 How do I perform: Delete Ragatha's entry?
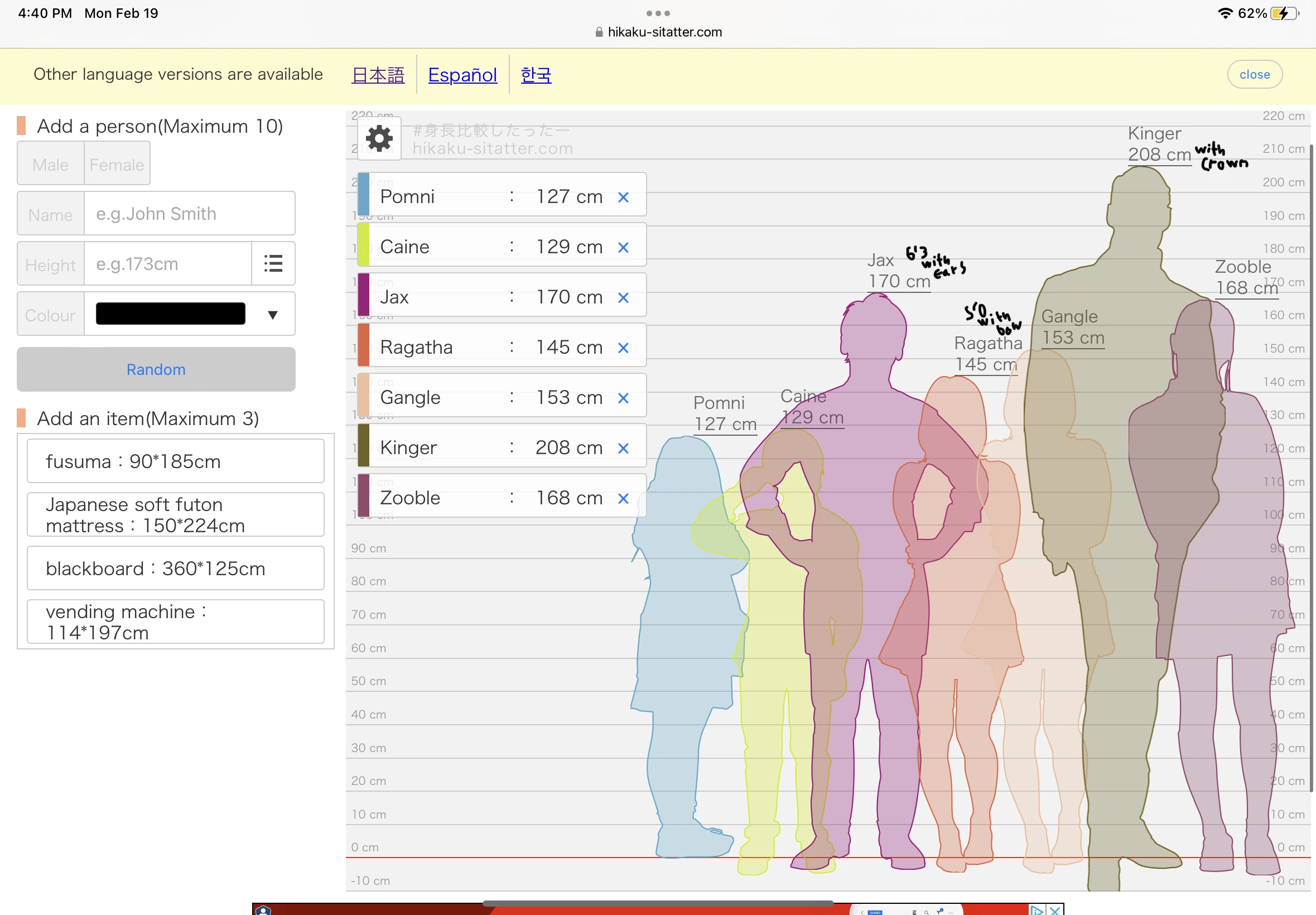coord(623,348)
